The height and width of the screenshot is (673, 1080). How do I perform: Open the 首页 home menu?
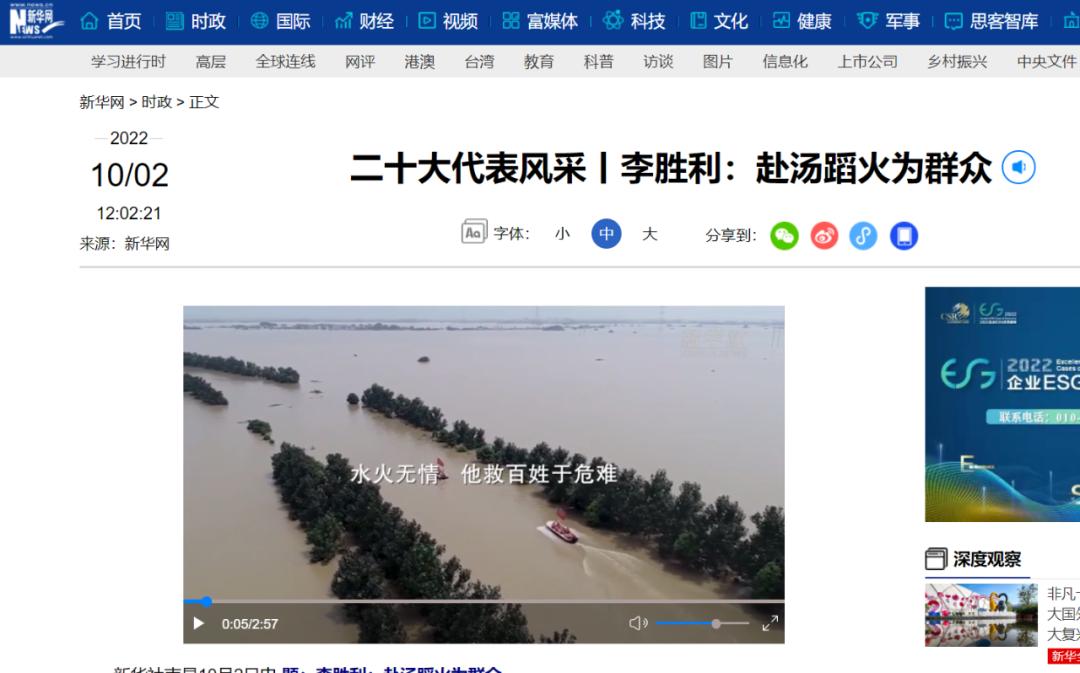pos(111,21)
